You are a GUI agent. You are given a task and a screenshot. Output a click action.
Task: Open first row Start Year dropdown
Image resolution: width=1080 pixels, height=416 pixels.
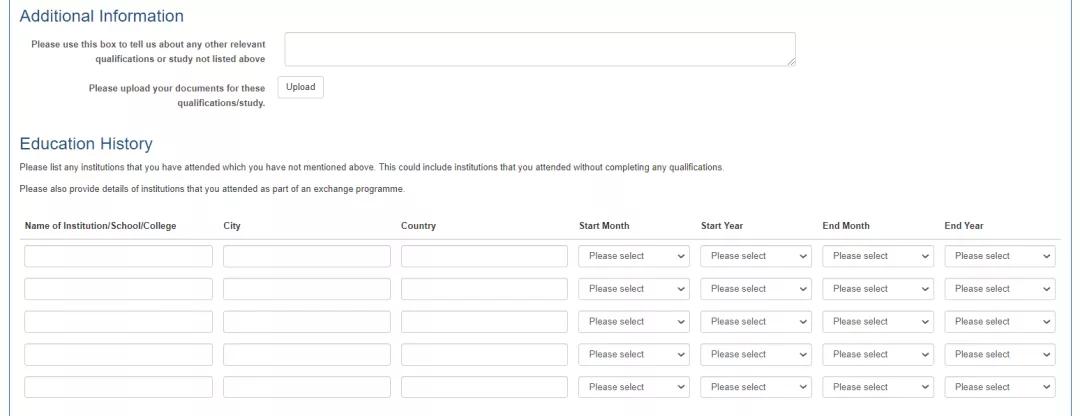click(x=756, y=256)
